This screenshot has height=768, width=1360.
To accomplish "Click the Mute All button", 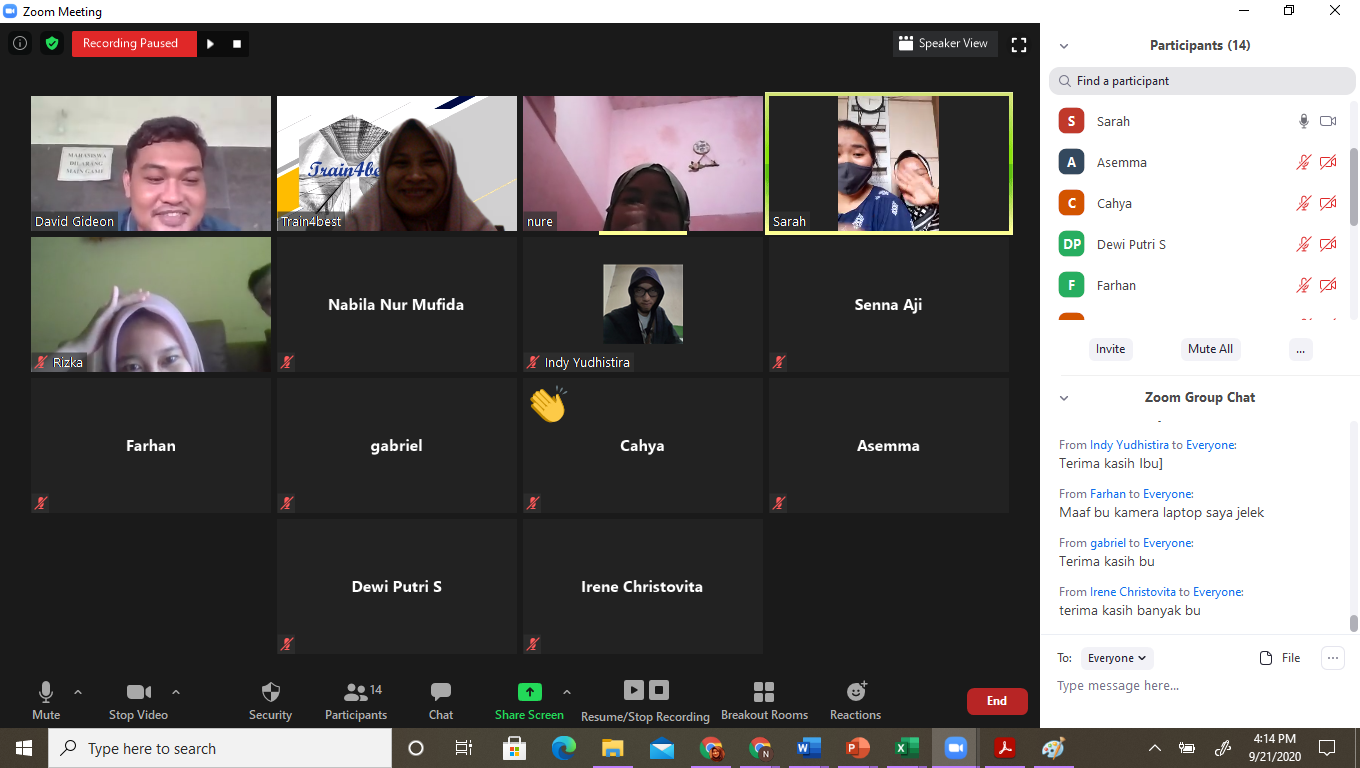I will (1210, 349).
